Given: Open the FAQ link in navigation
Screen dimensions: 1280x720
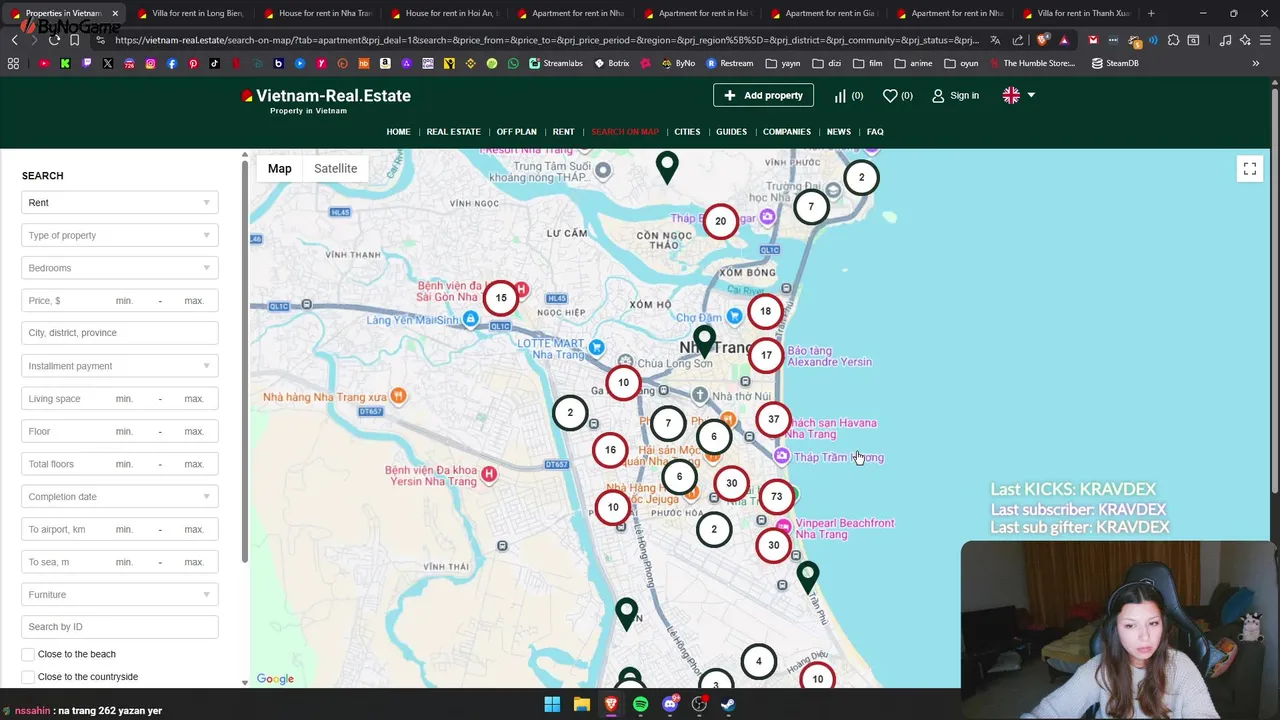Looking at the screenshot, I should pos(875,132).
